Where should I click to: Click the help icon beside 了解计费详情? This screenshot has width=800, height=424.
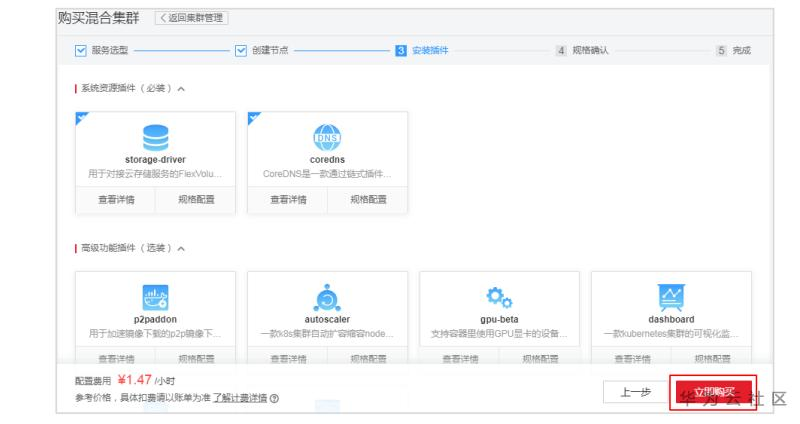274,398
